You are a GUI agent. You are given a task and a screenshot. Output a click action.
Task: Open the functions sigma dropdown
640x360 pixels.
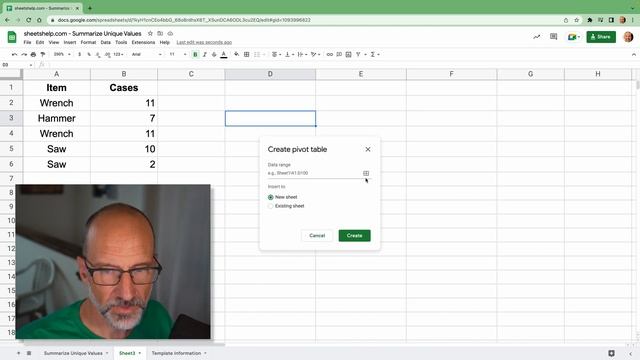375,54
